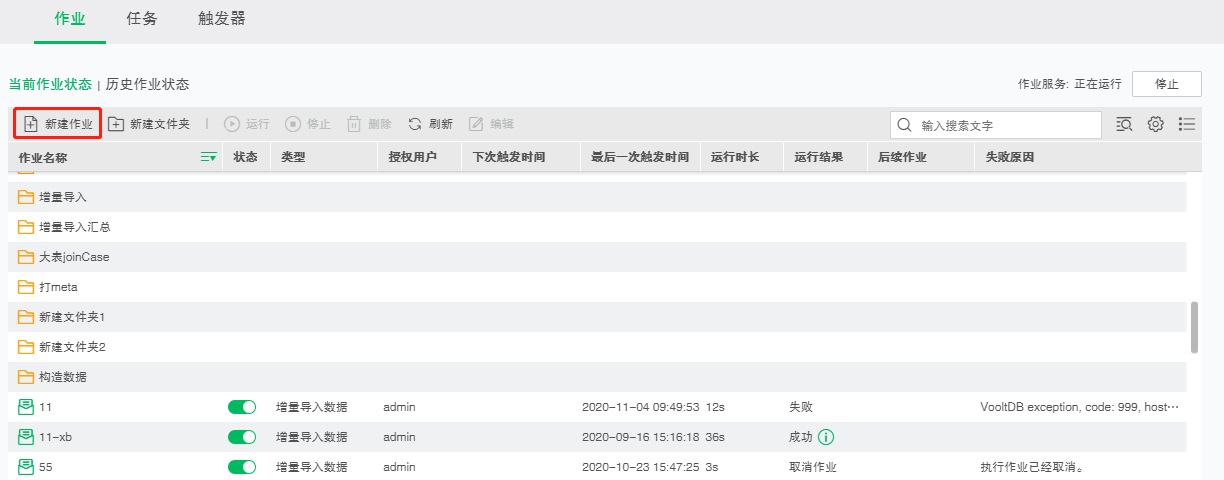Click the Refresh (刷新) icon
Image resolution: width=1224 pixels, height=480 pixels.
click(415, 124)
